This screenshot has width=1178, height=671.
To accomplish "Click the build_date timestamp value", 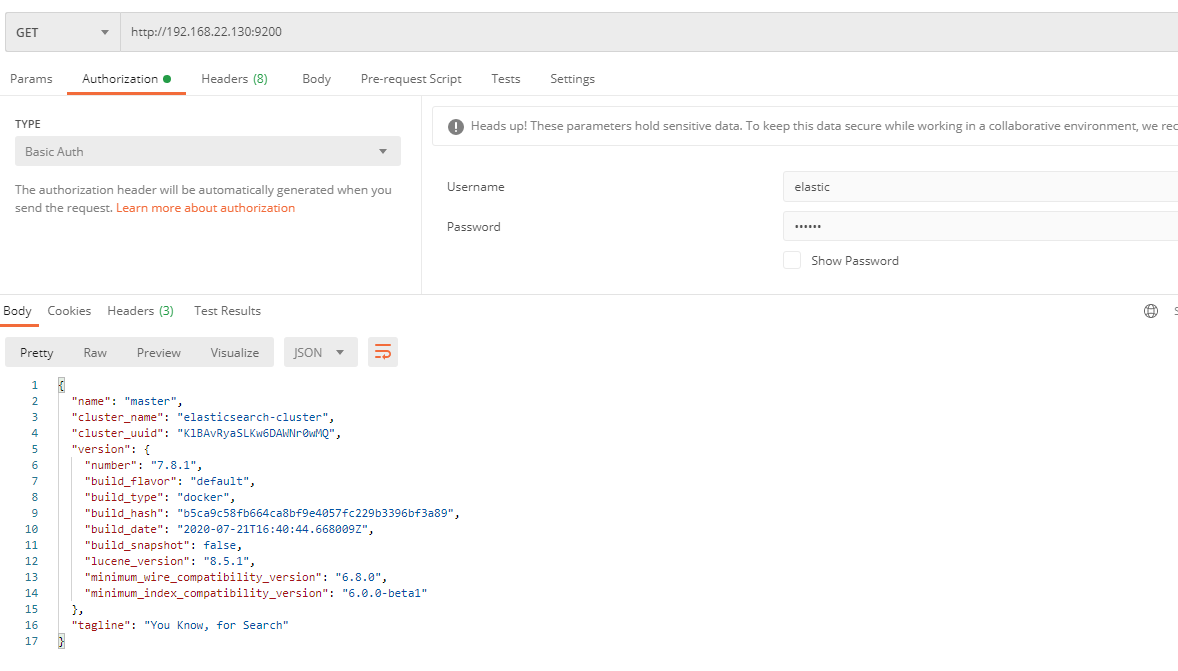I will (x=273, y=529).
